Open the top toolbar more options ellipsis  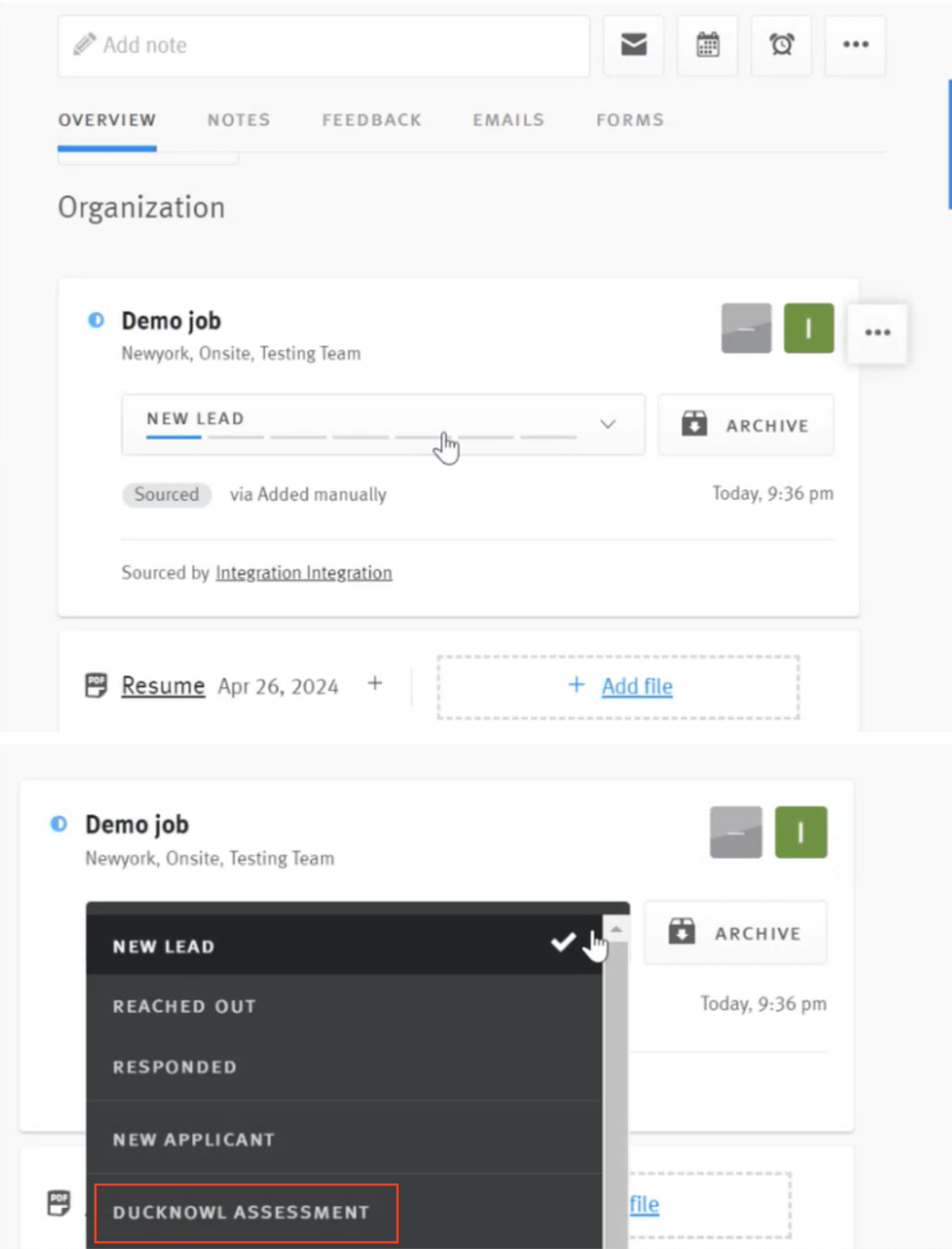[856, 45]
